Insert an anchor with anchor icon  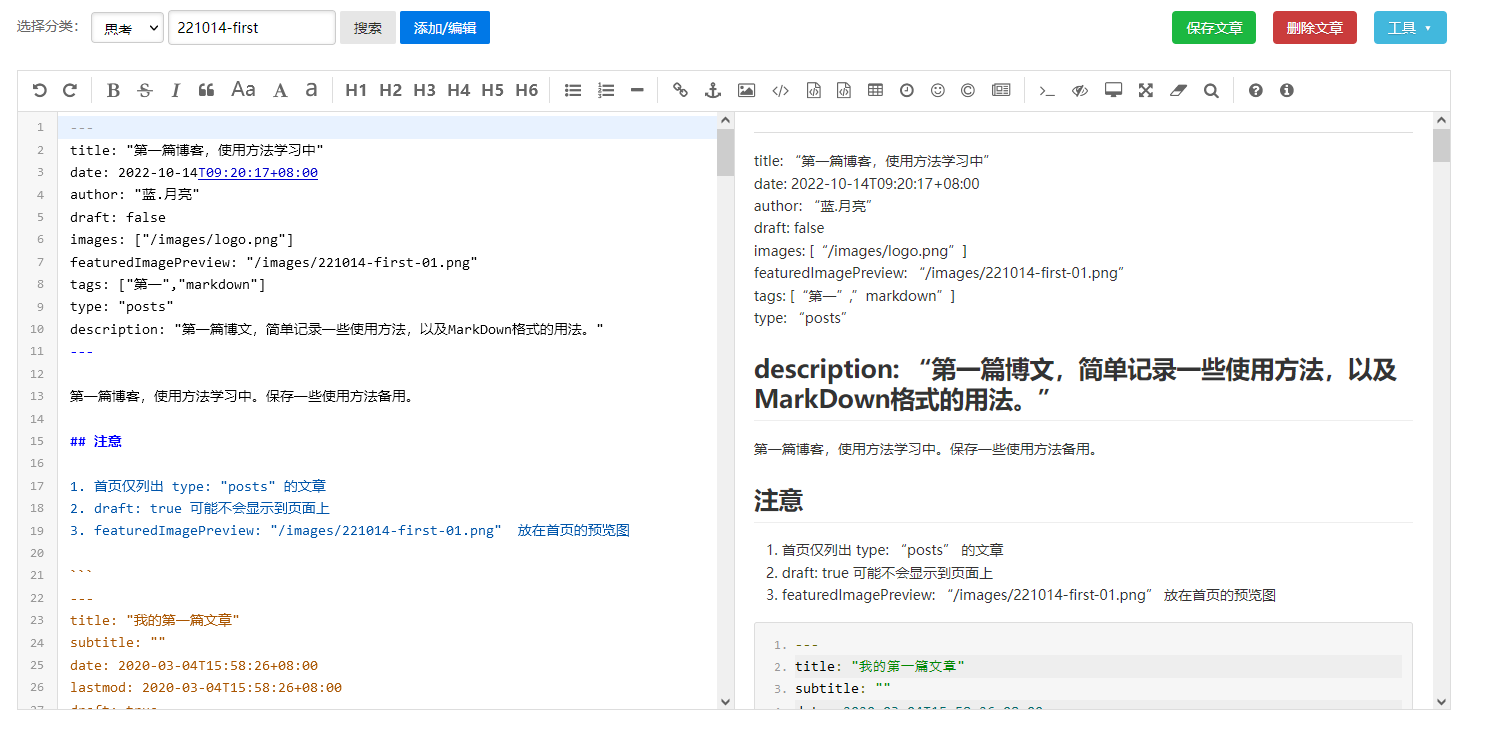712,90
